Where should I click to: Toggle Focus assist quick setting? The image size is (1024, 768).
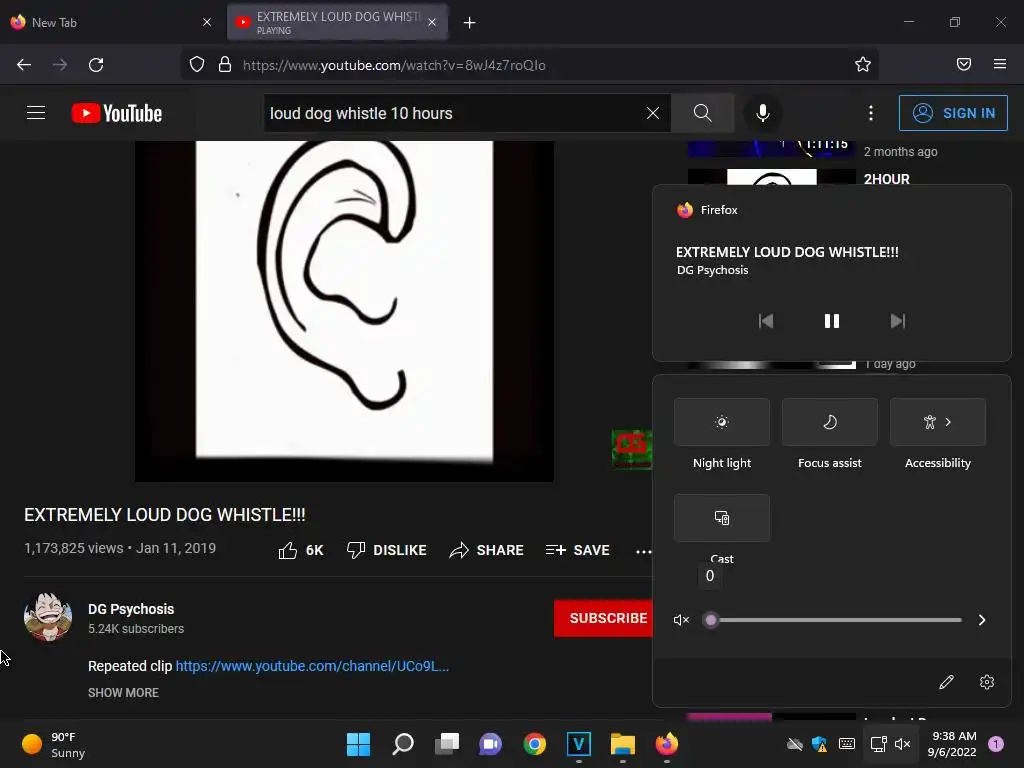click(829, 422)
